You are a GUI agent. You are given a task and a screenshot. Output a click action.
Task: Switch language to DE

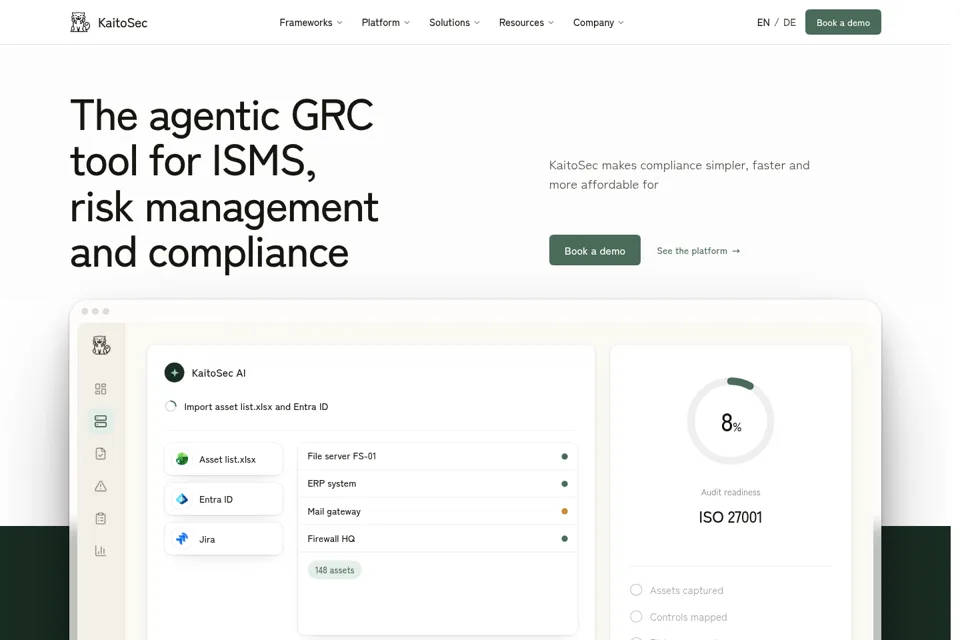pos(789,23)
